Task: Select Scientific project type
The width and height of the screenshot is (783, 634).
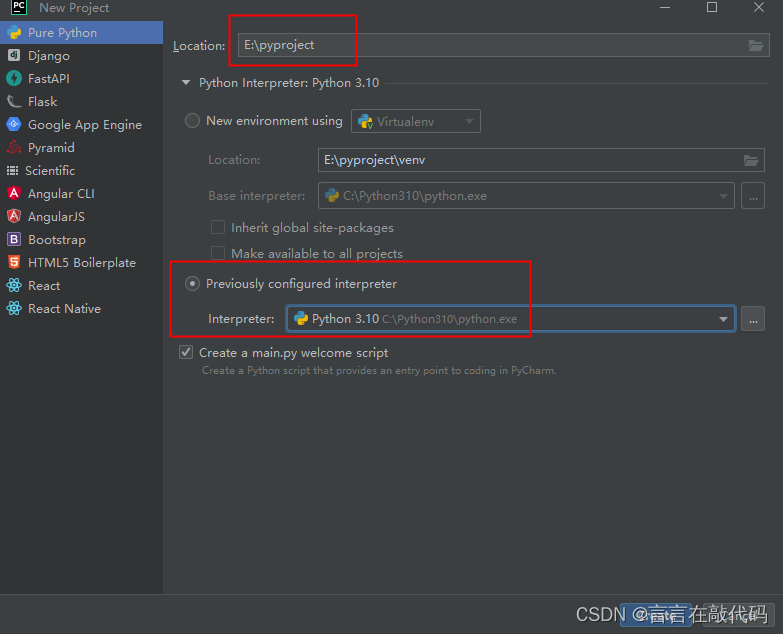Action: pyautogui.click(x=81, y=170)
